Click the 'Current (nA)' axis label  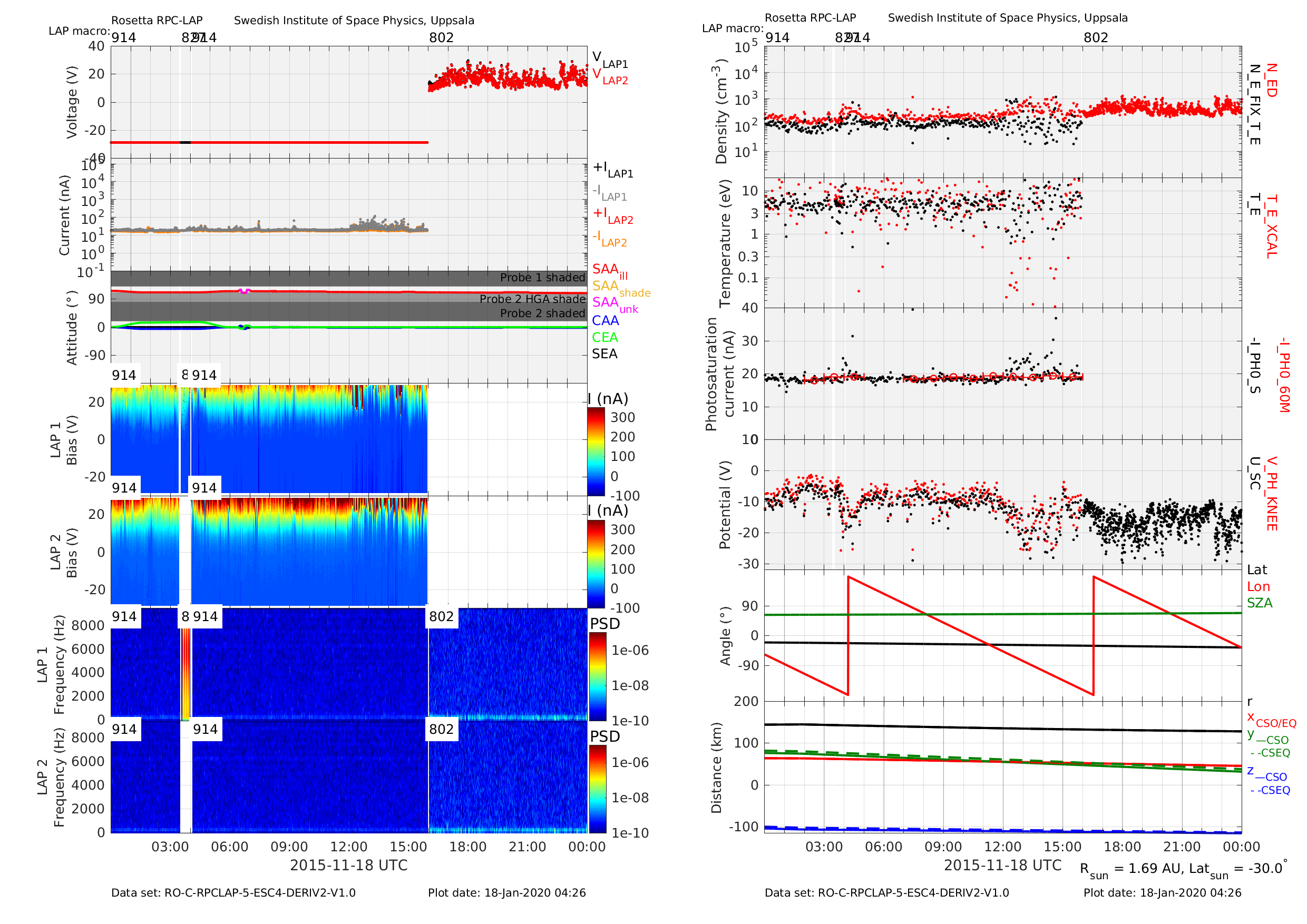(x=64, y=215)
